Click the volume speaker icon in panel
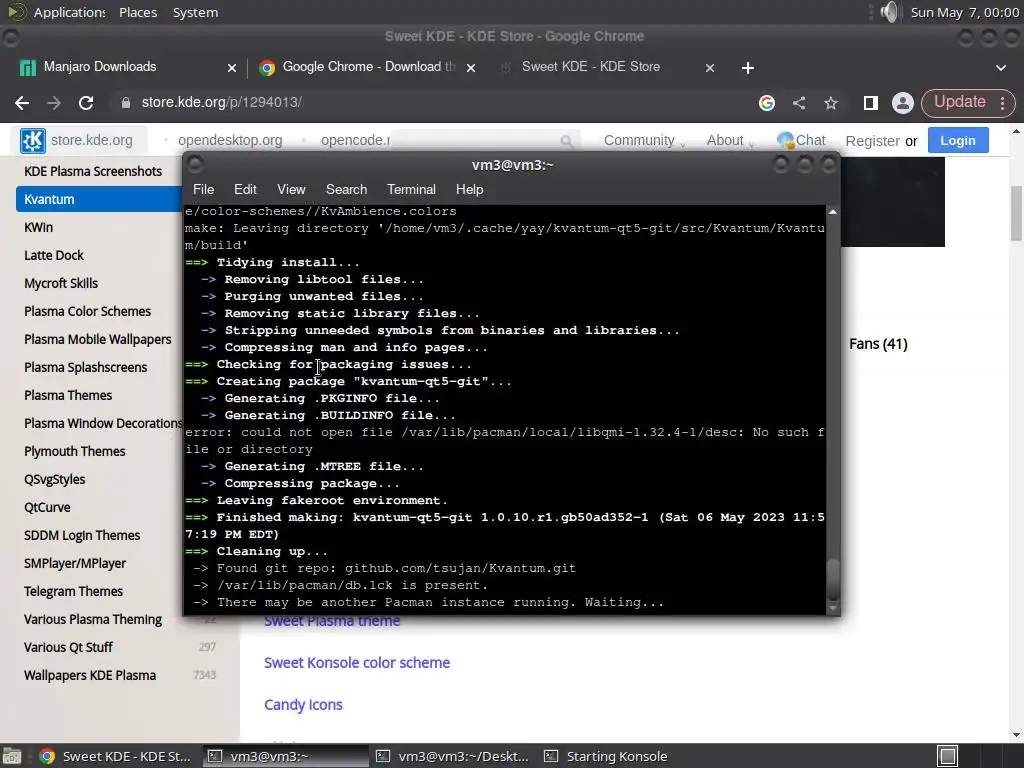Image resolution: width=1024 pixels, height=768 pixels. [889, 12]
